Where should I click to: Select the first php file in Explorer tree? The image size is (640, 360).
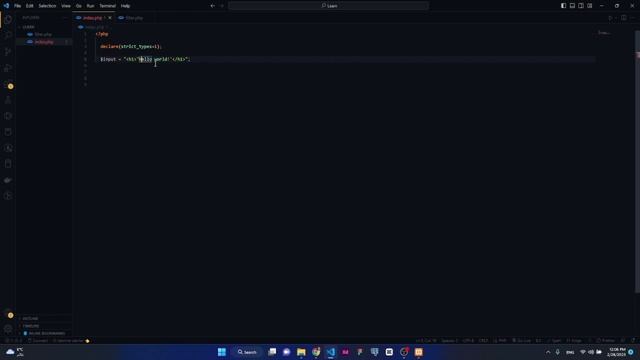[43, 35]
